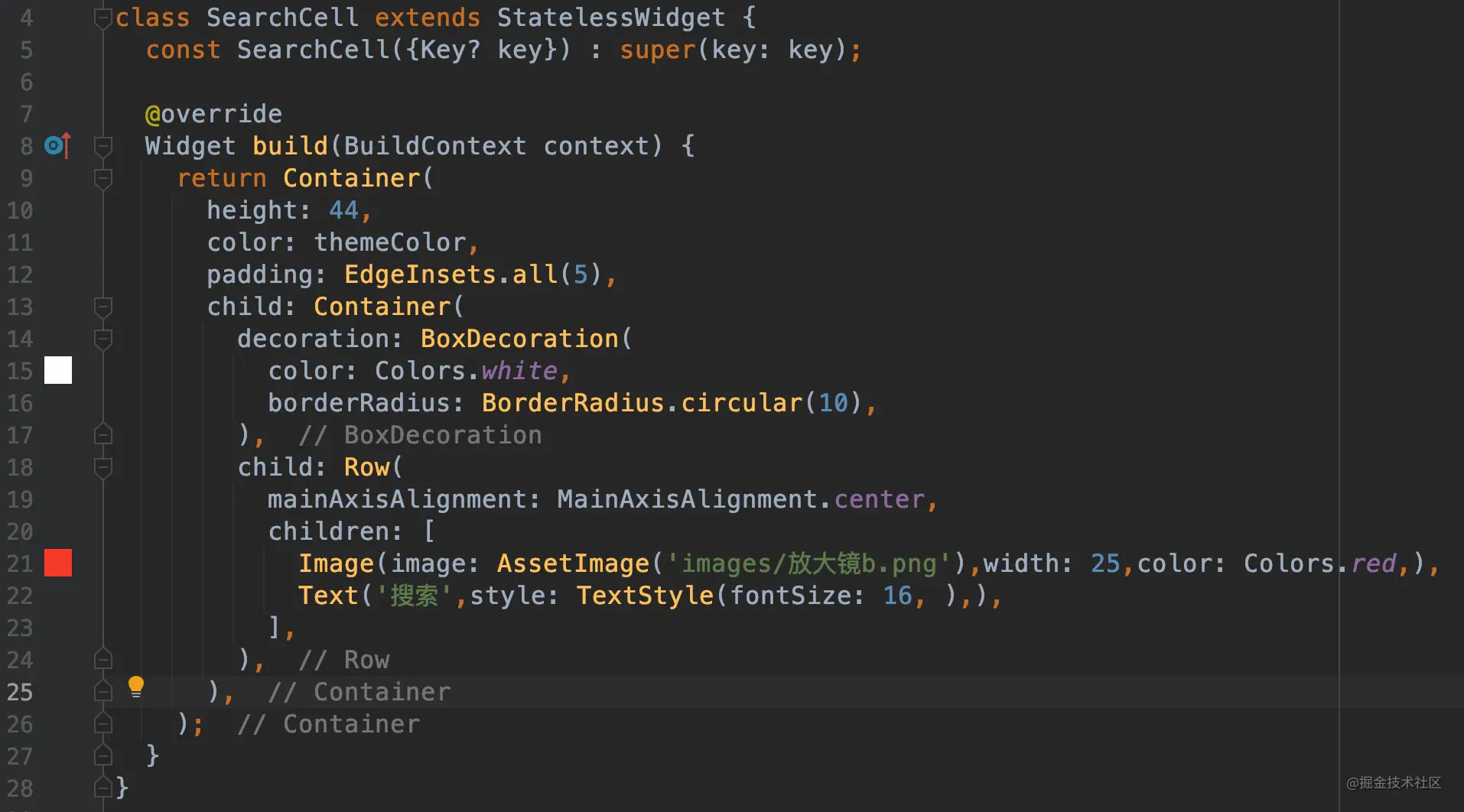
Task: Click line number 25 in the gutter
Action: tap(20, 692)
